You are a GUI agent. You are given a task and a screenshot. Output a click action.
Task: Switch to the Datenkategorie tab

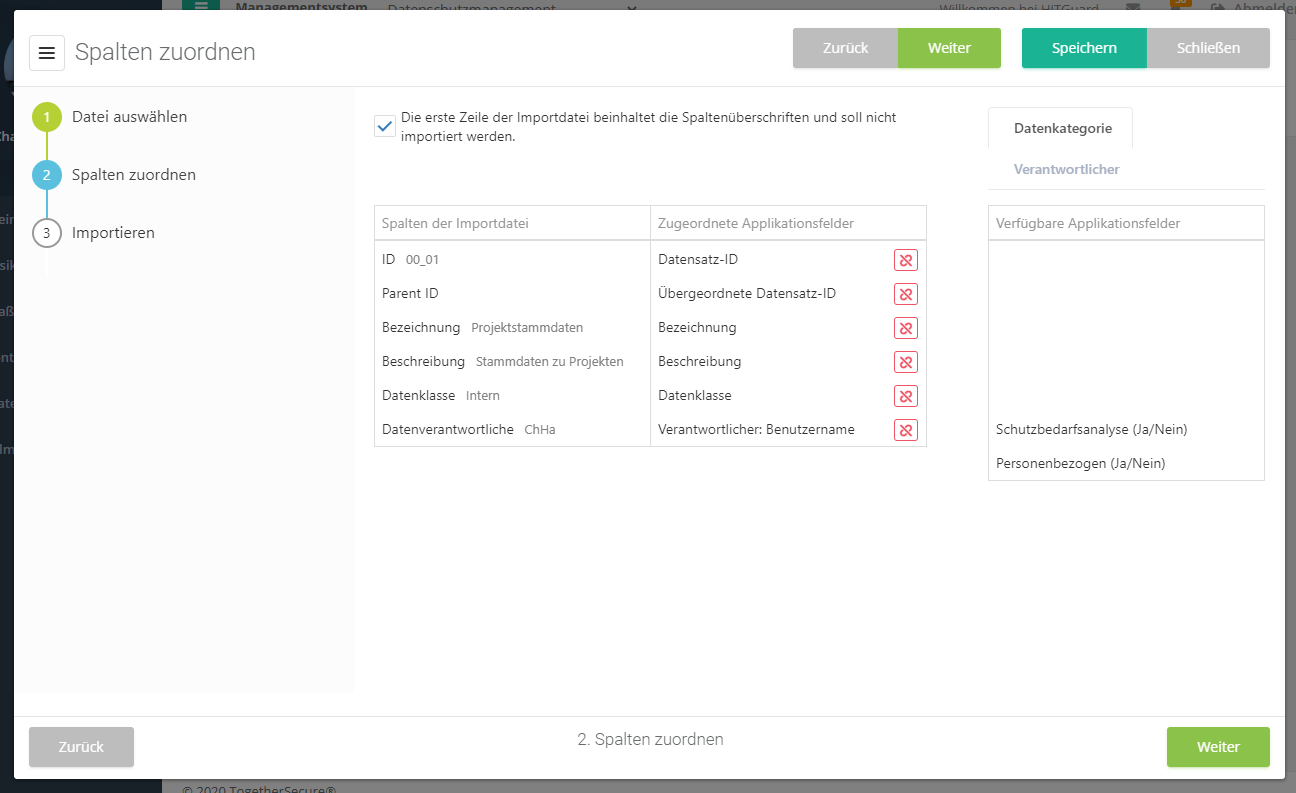[x=1062, y=128]
